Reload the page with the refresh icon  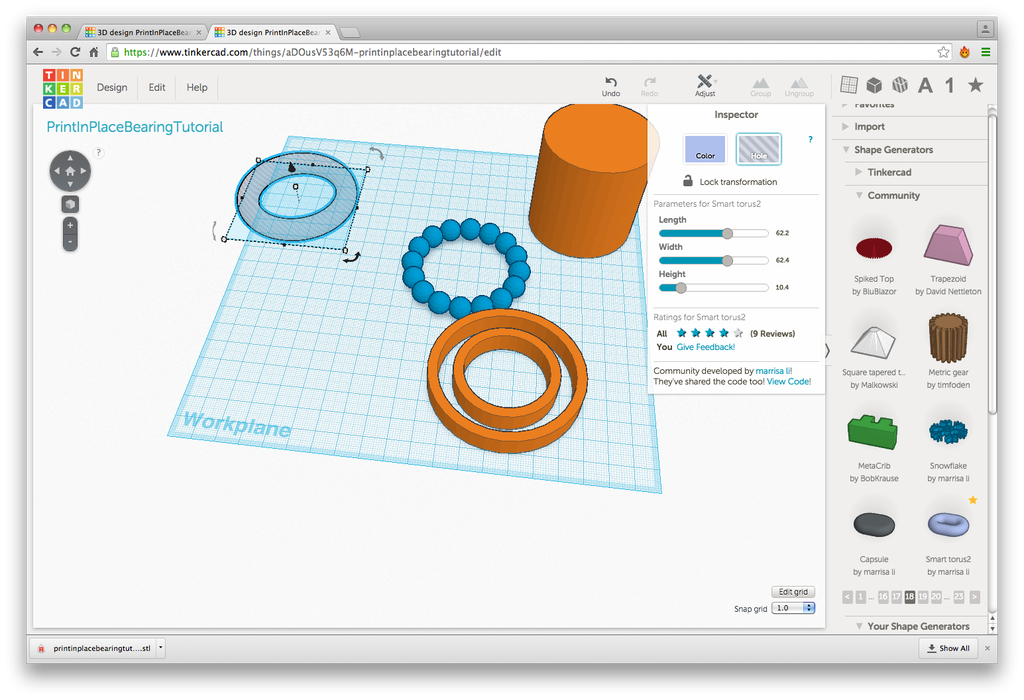pos(75,52)
